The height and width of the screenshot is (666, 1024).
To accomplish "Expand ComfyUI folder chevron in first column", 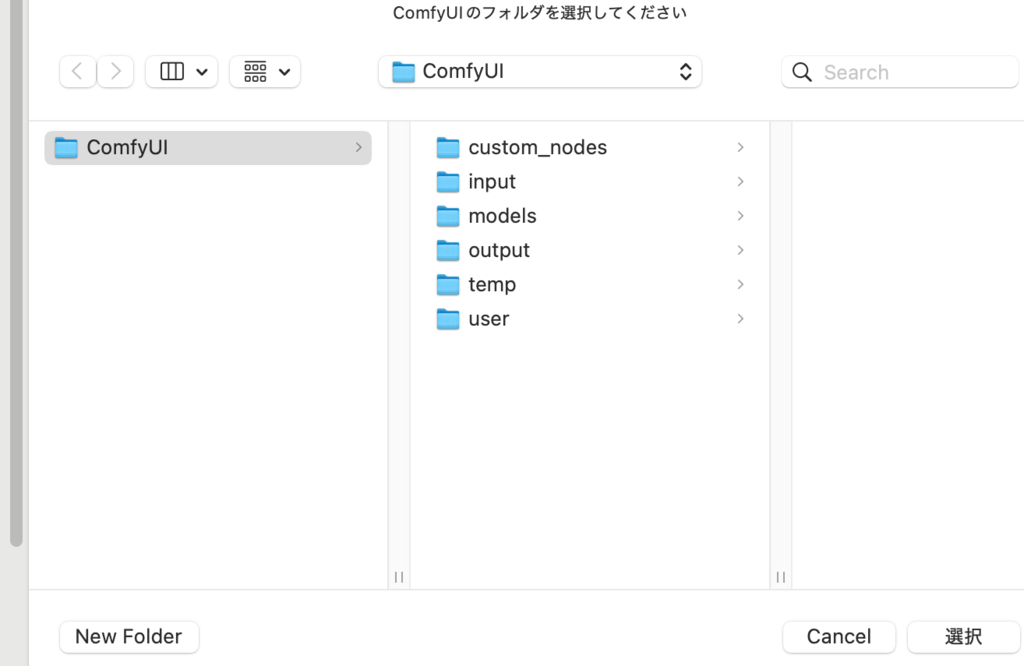I will pyautogui.click(x=359, y=148).
